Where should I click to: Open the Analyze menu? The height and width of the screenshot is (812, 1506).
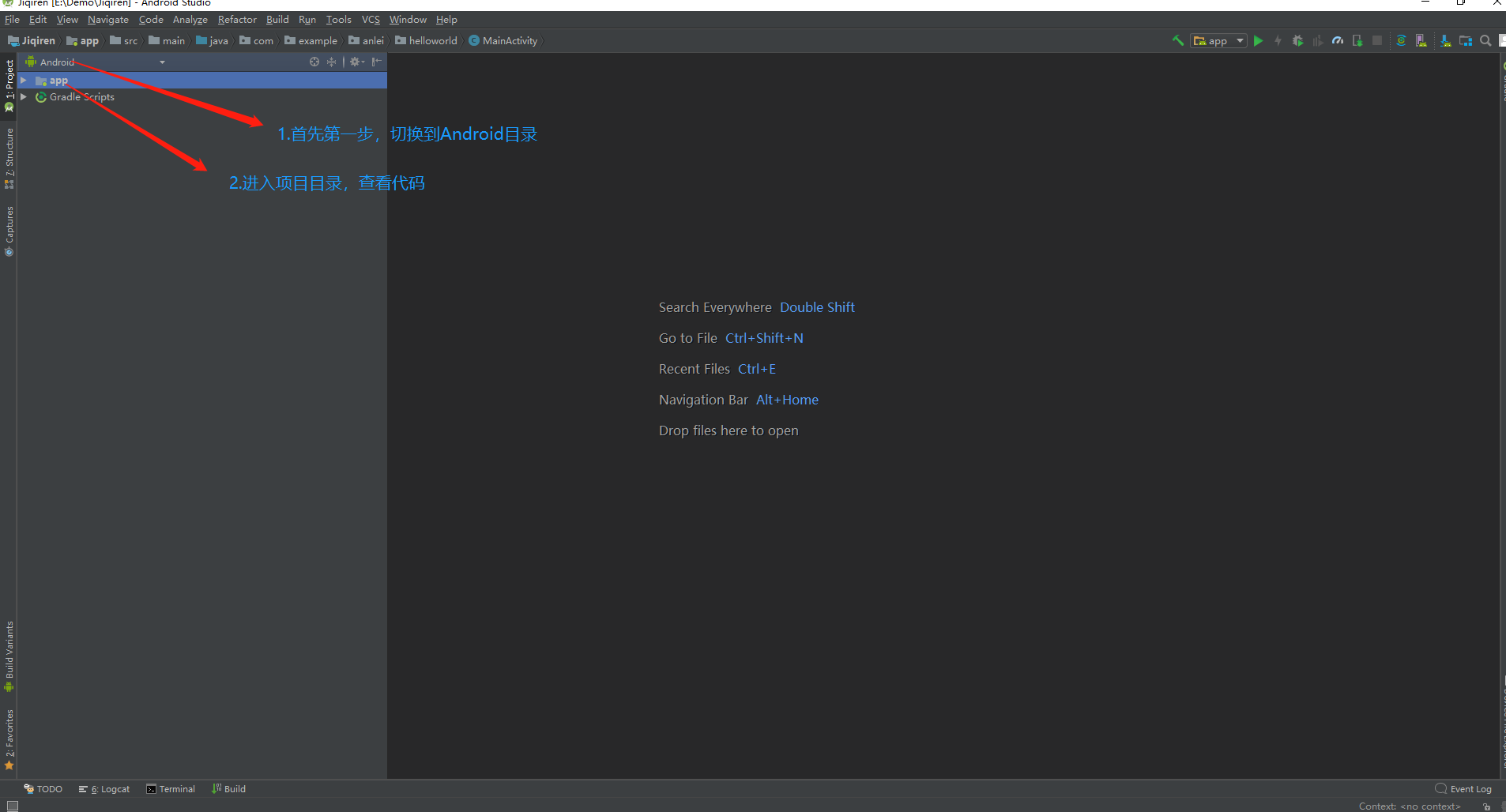190,19
